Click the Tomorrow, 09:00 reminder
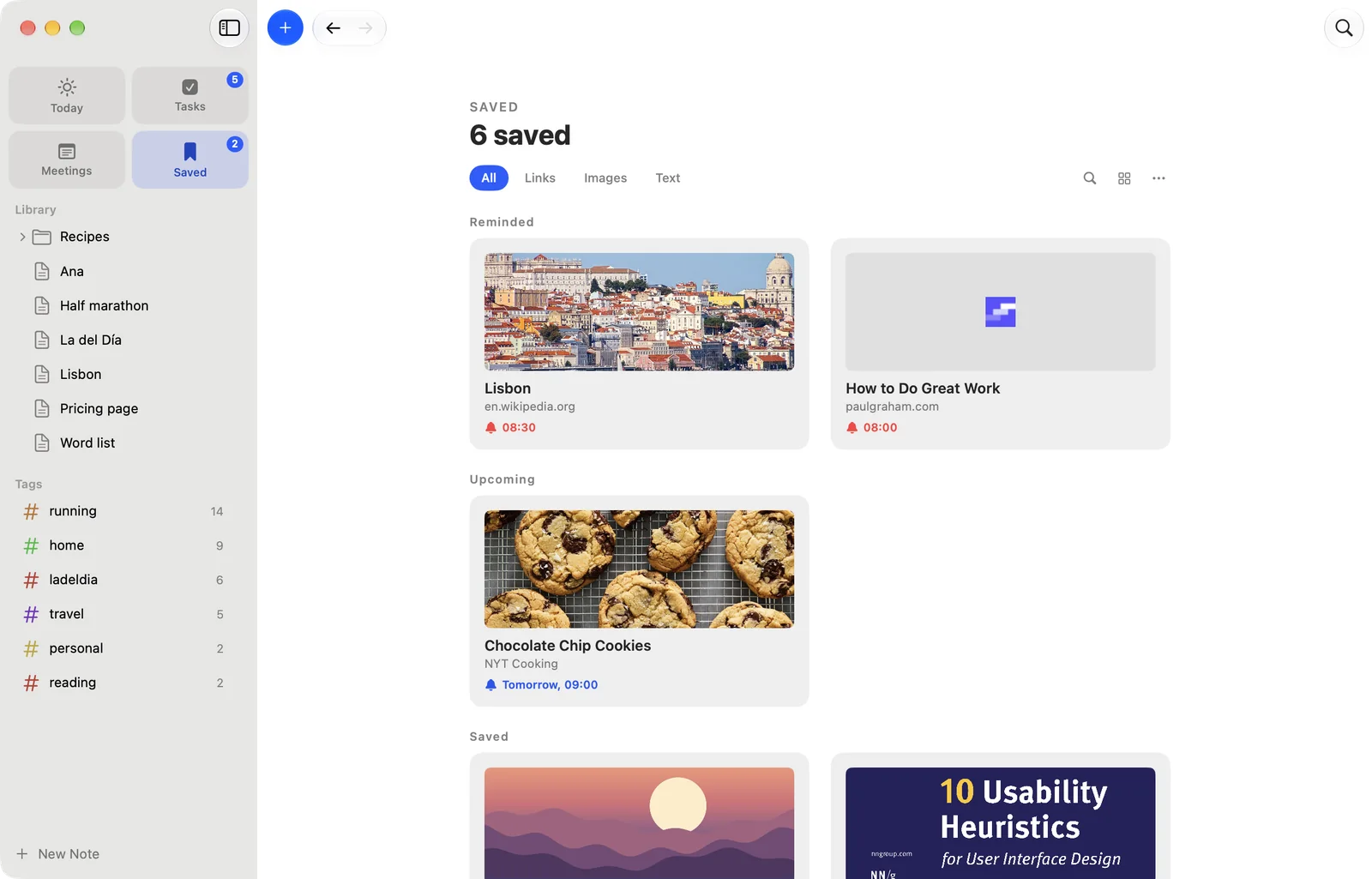The width and height of the screenshot is (1372, 879). pos(541,684)
